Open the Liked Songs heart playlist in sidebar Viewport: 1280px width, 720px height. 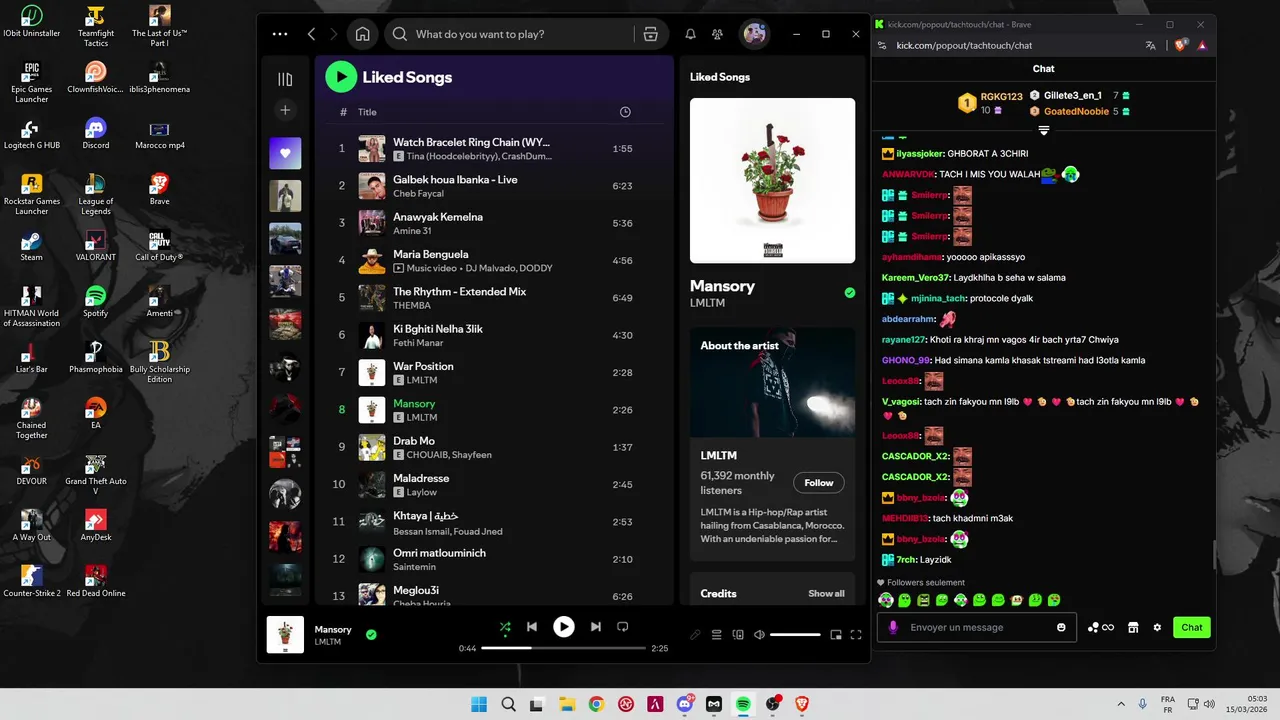pos(285,153)
